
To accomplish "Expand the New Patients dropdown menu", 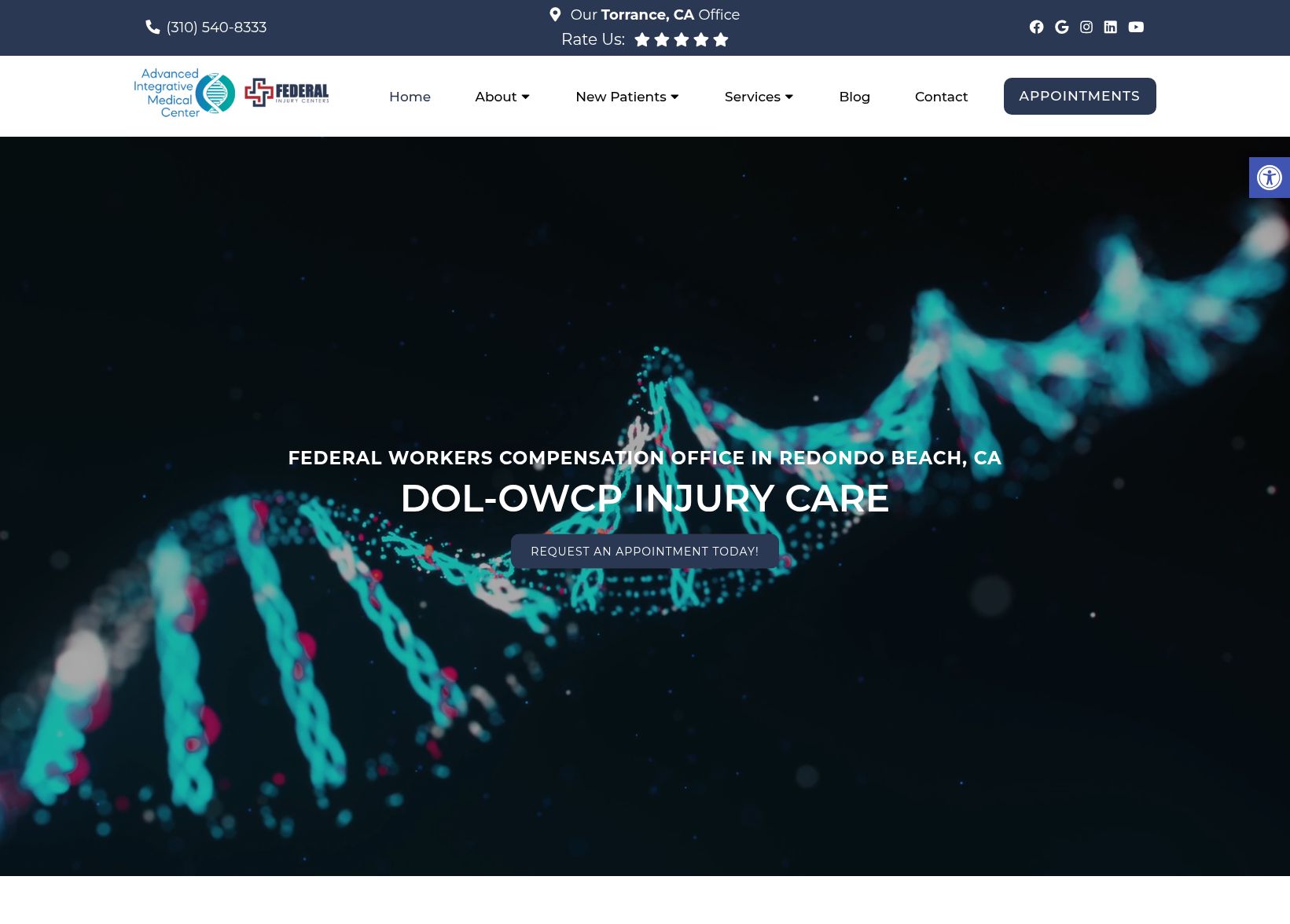I will tap(627, 97).
